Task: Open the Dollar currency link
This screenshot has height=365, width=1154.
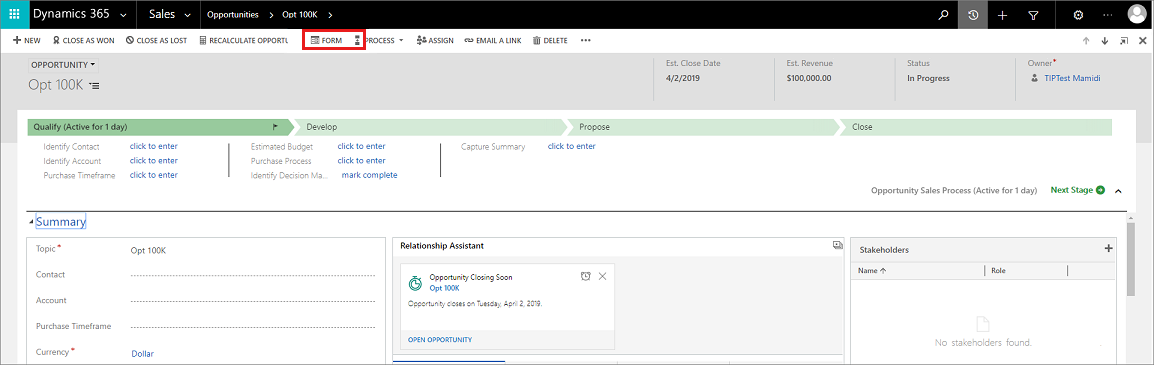Action: pyautogui.click(x=142, y=353)
